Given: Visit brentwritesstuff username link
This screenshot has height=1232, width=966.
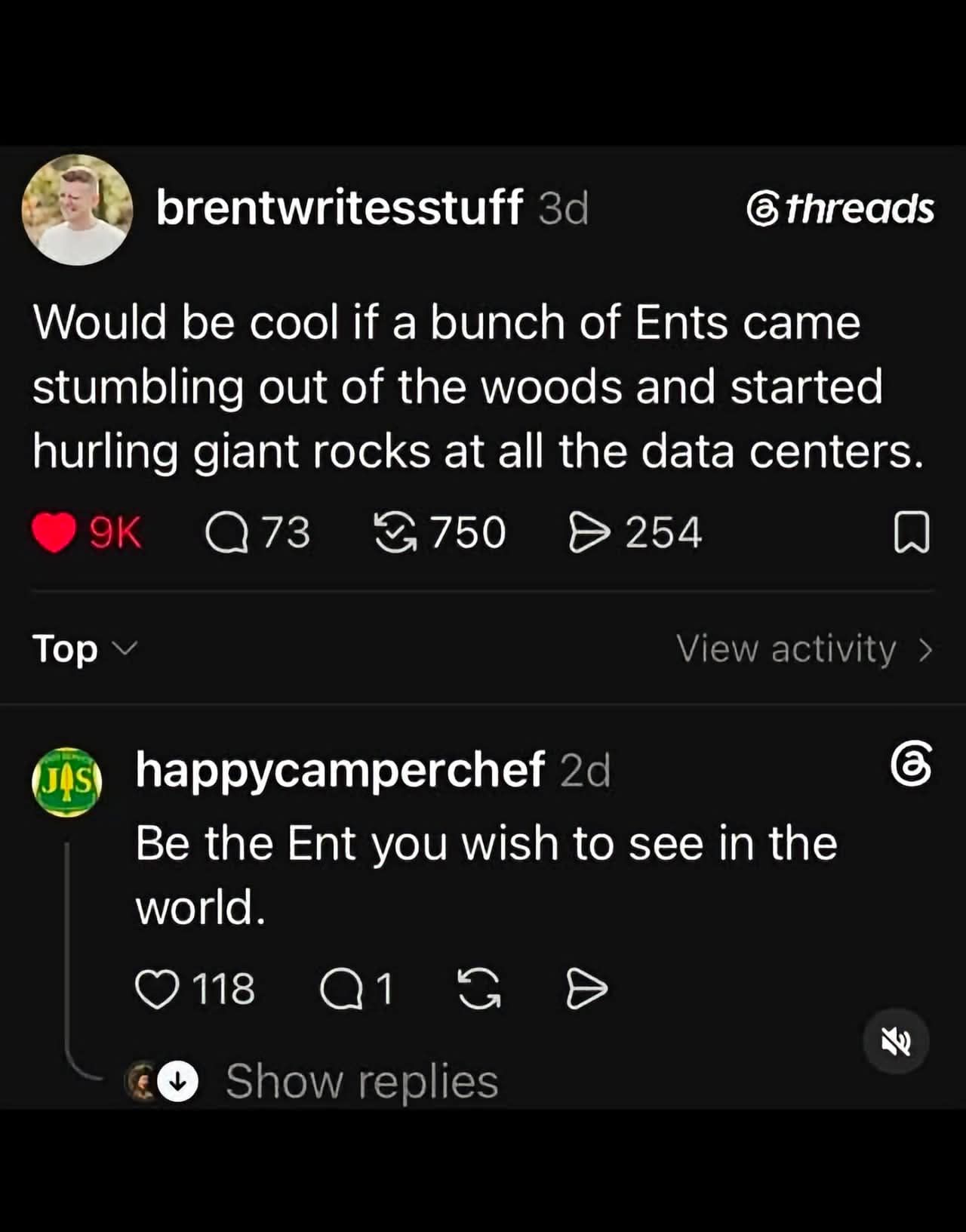Looking at the screenshot, I should 339,208.
